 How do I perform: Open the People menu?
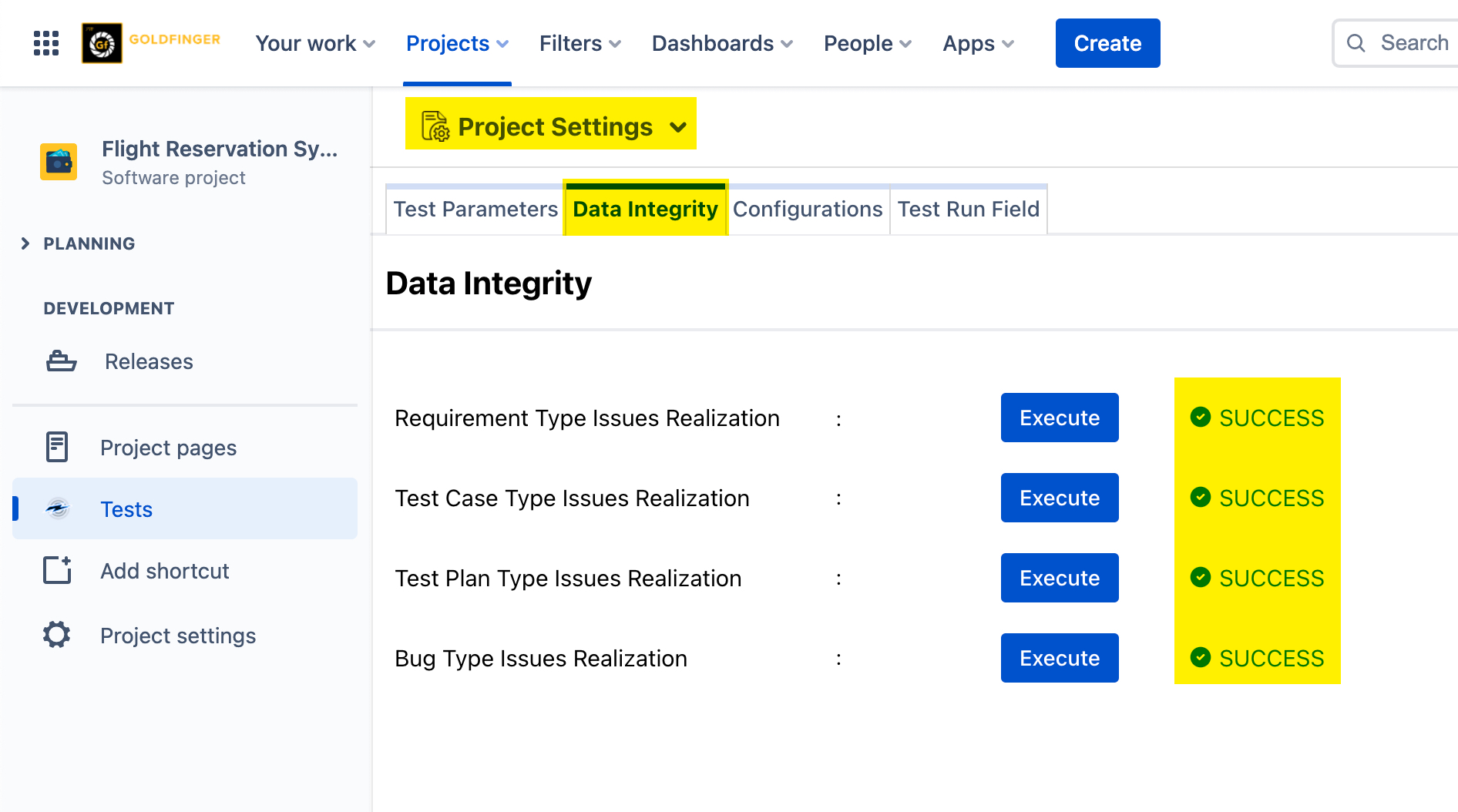pyautogui.click(x=868, y=43)
